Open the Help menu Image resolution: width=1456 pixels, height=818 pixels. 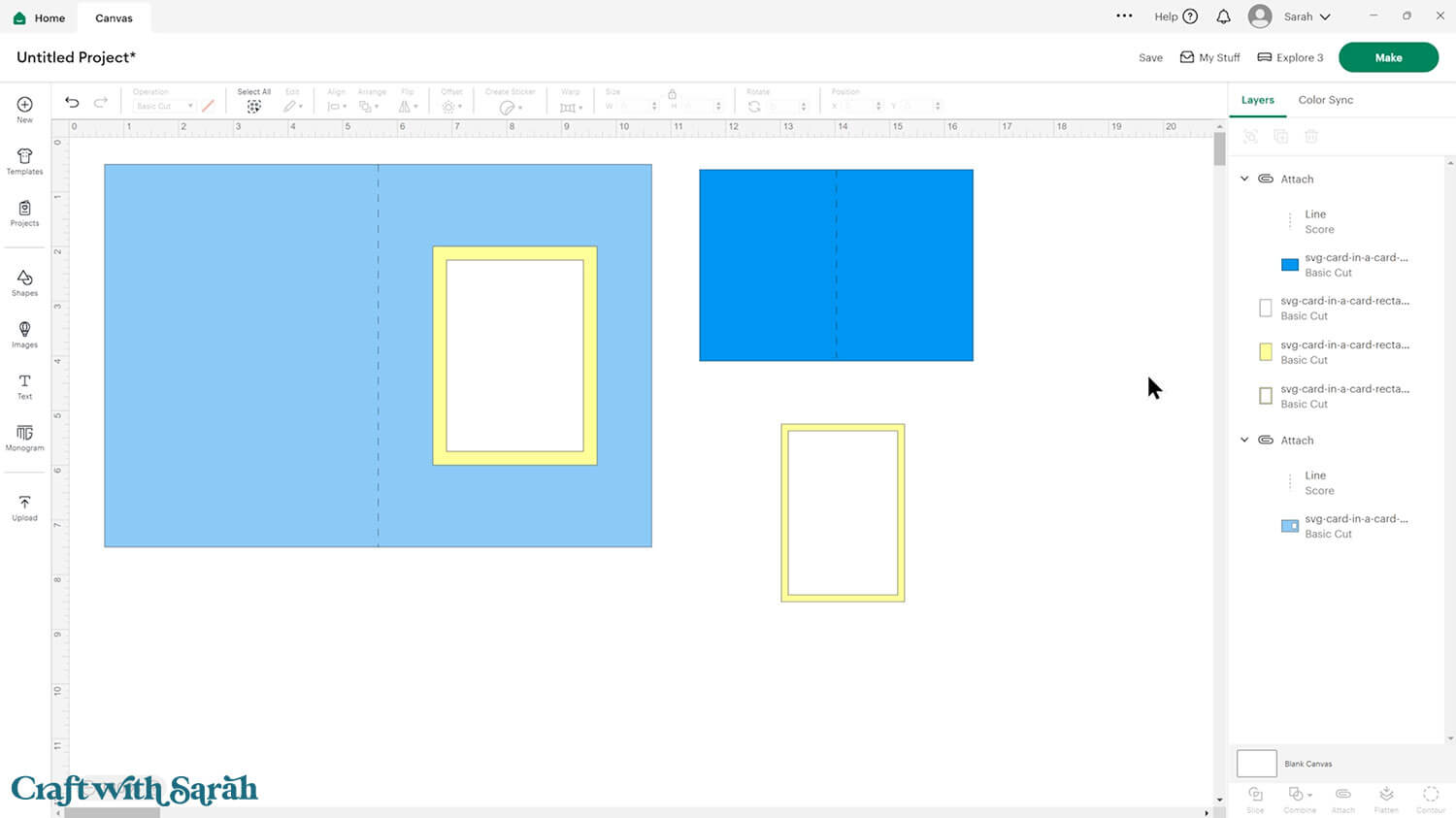tap(1175, 16)
